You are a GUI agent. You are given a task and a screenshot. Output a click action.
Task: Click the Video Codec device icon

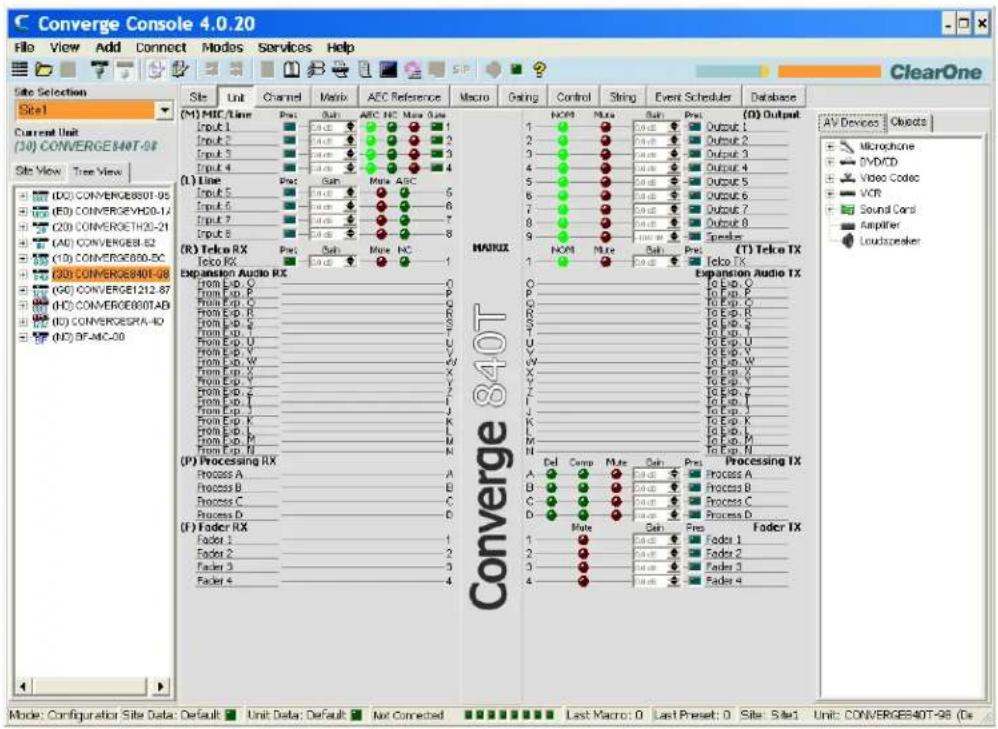(847, 178)
